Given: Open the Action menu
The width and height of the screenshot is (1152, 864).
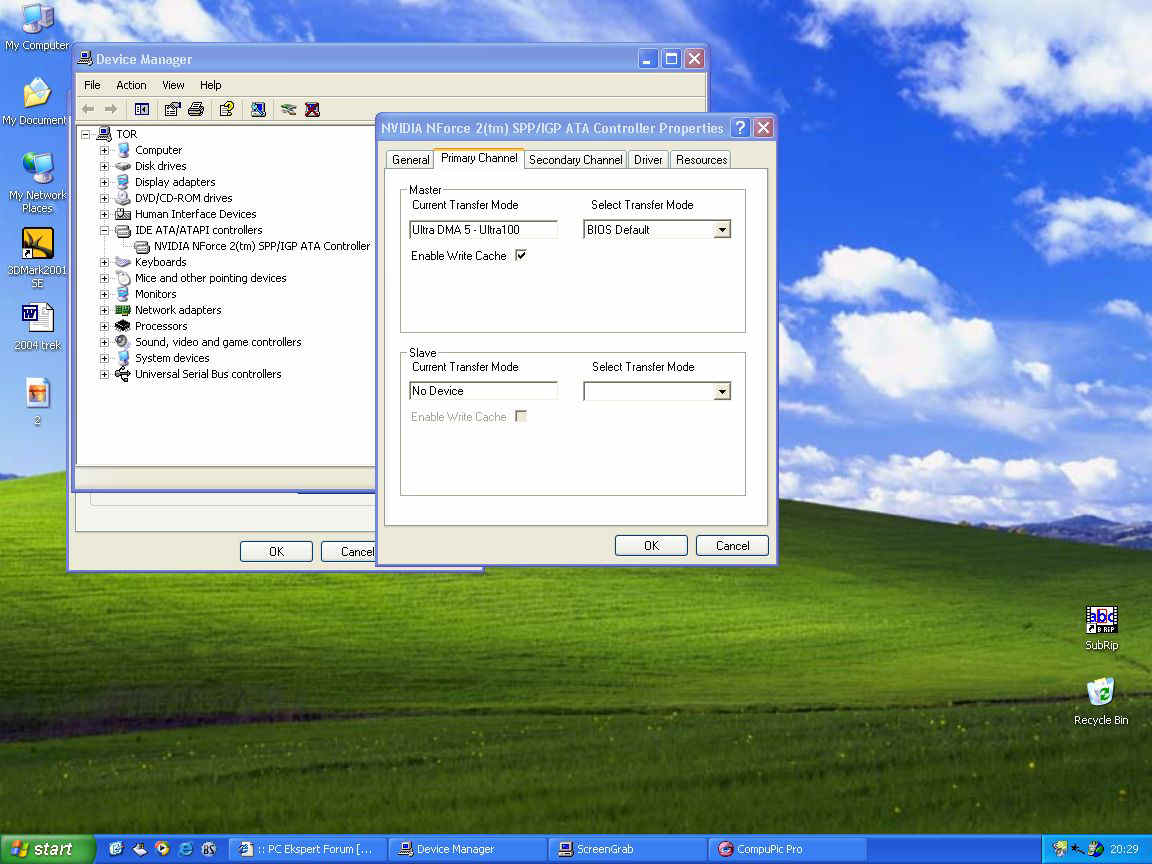Looking at the screenshot, I should [x=131, y=85].
